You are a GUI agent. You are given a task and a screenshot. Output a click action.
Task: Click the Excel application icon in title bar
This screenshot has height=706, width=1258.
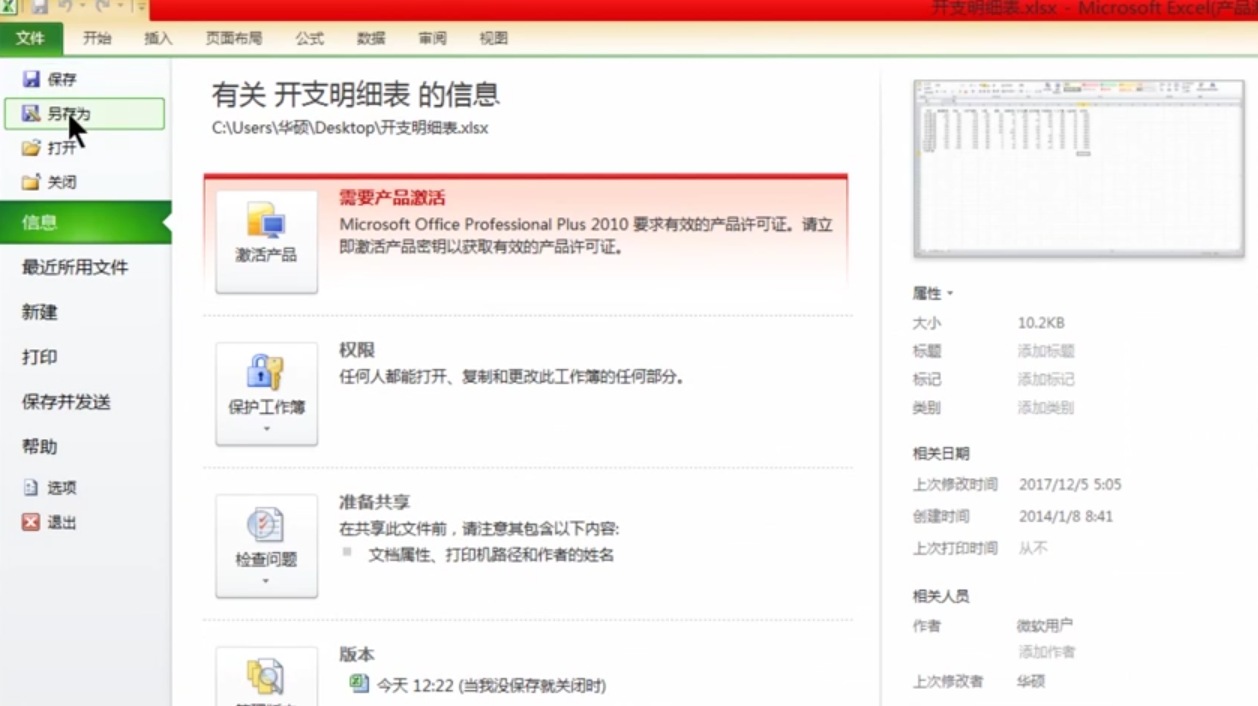click(x=9, y=8)
